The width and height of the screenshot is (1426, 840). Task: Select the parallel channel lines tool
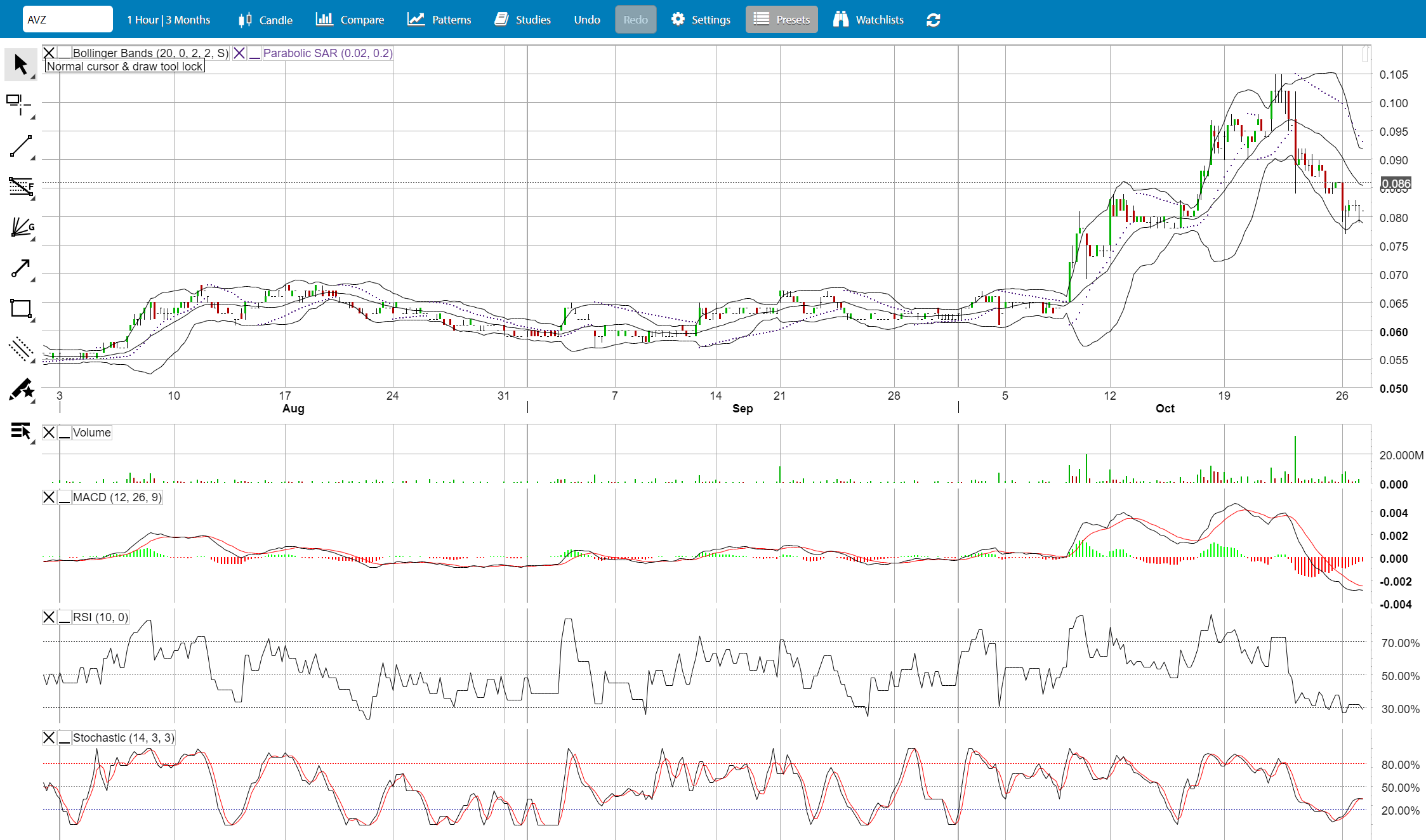click(x=21, y=350)
